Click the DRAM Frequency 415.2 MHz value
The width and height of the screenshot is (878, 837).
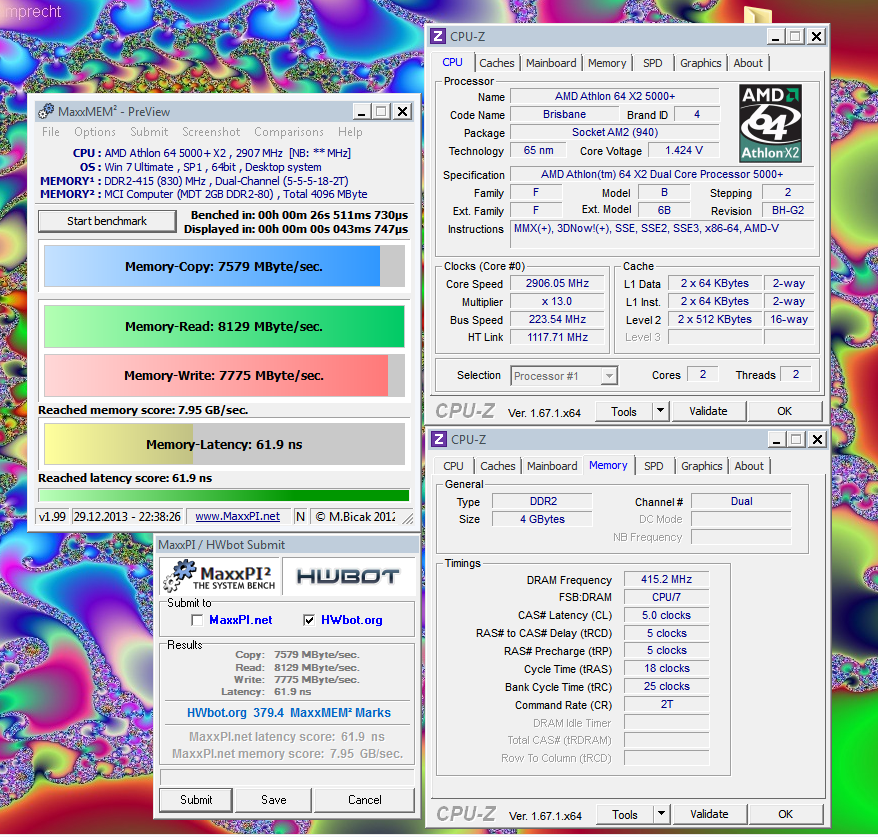[x=666, y=579]
